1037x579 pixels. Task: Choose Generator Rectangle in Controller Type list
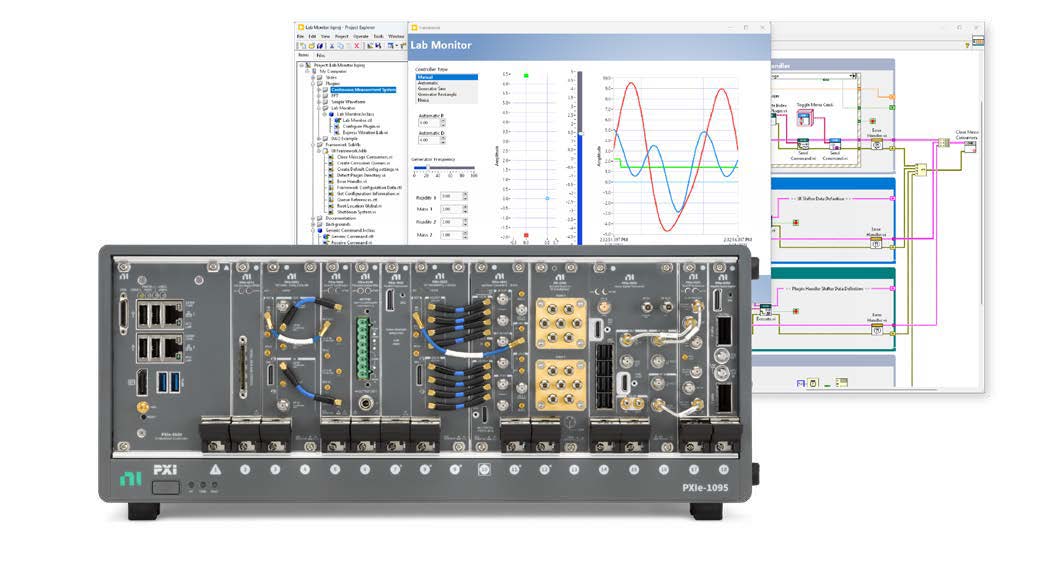tap(446, 94)
